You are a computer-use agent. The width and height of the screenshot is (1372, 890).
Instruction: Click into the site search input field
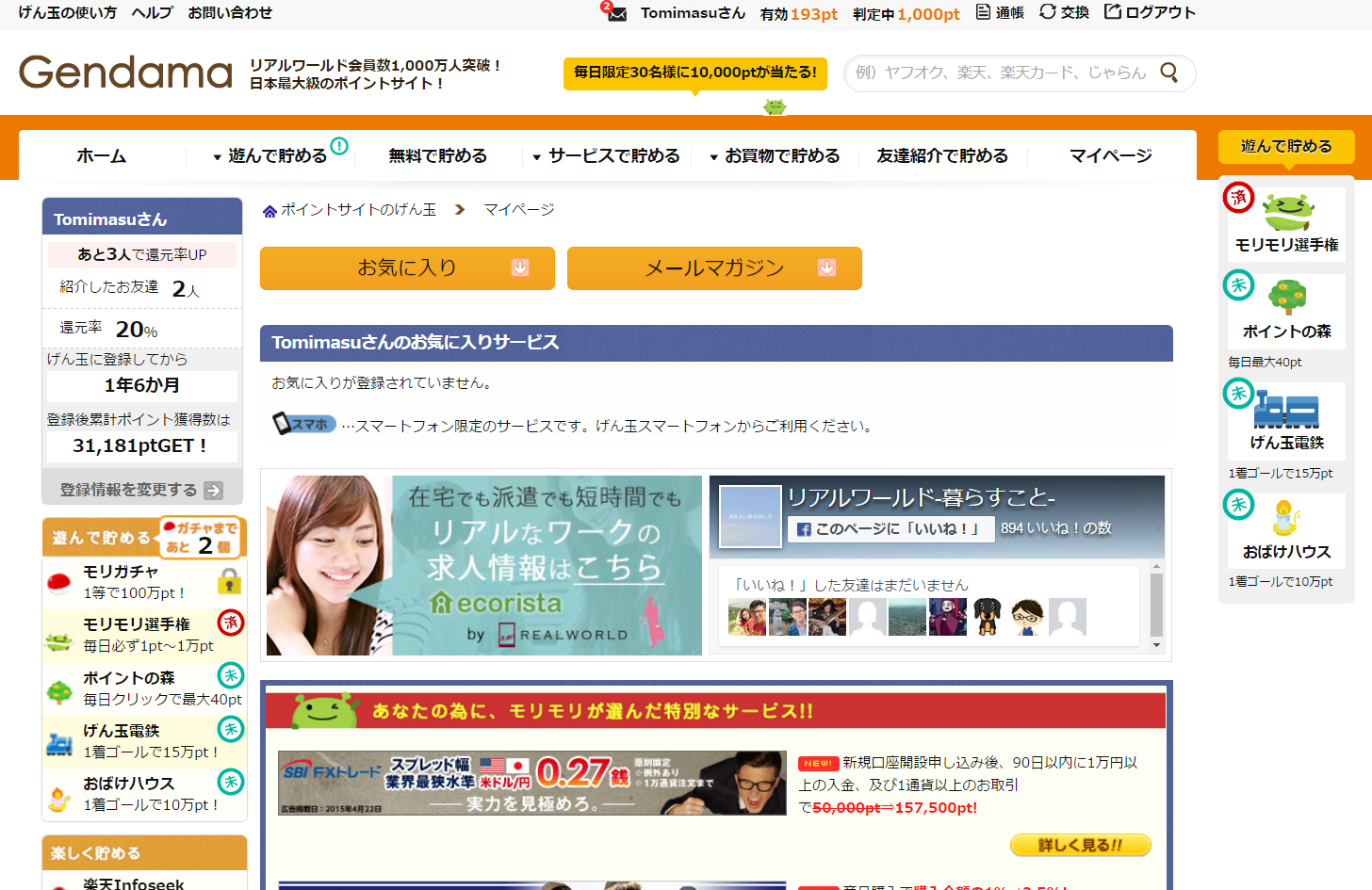pos(999,73)
